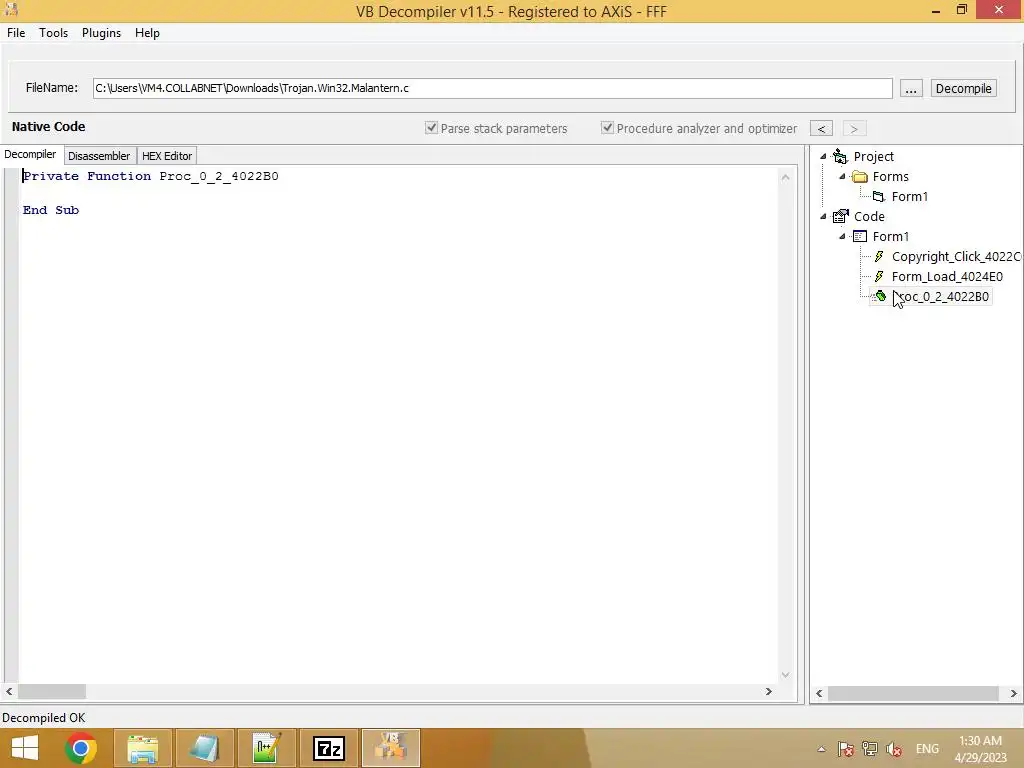
Task: Select Form_Load_4024E0 in the tree
Action: click(948, 276)
